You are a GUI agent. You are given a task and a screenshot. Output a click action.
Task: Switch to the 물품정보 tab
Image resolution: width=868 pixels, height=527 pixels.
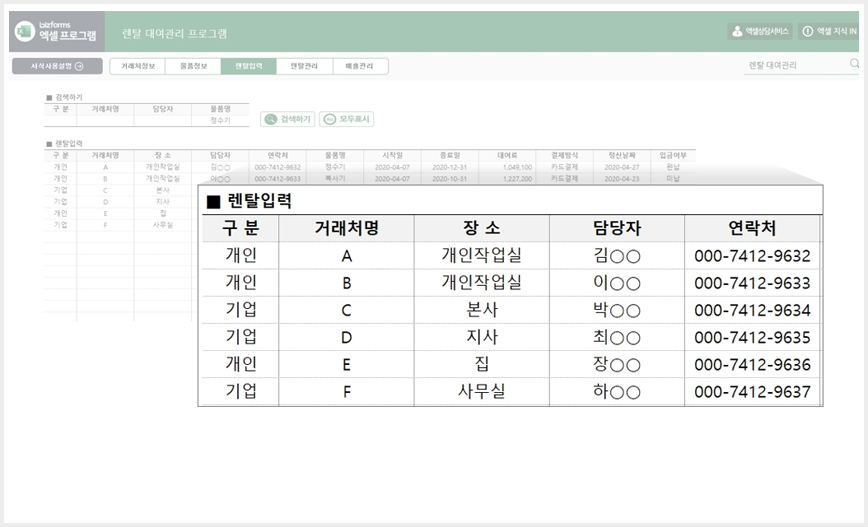click(x=193, y=66)
